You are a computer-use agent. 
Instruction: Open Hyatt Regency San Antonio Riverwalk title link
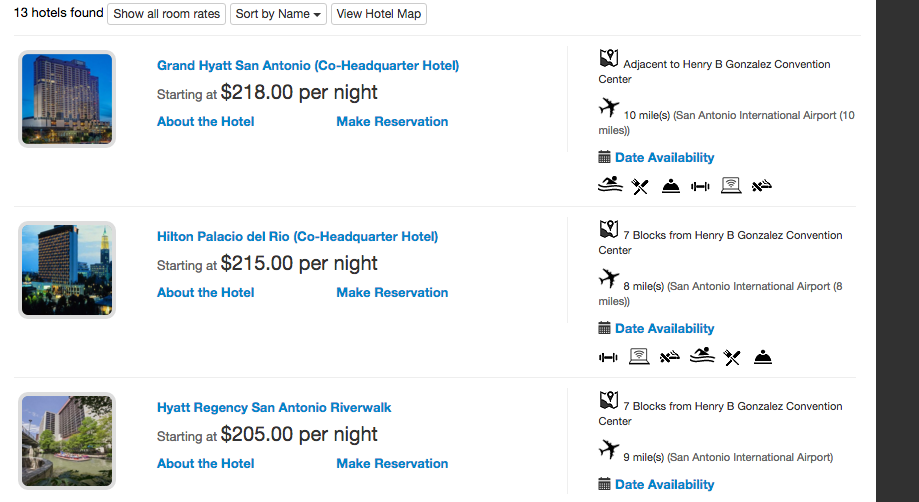274,408
